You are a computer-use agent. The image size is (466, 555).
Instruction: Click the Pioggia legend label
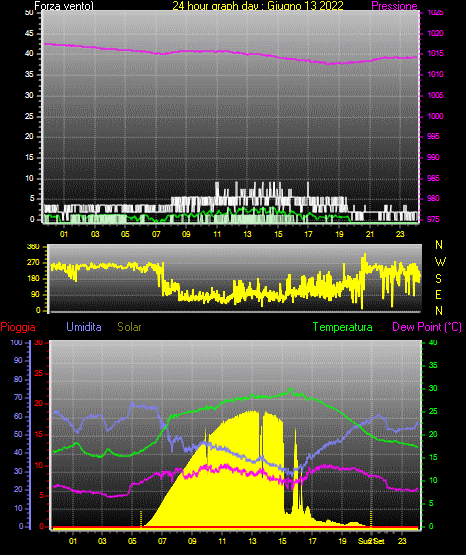18,327
